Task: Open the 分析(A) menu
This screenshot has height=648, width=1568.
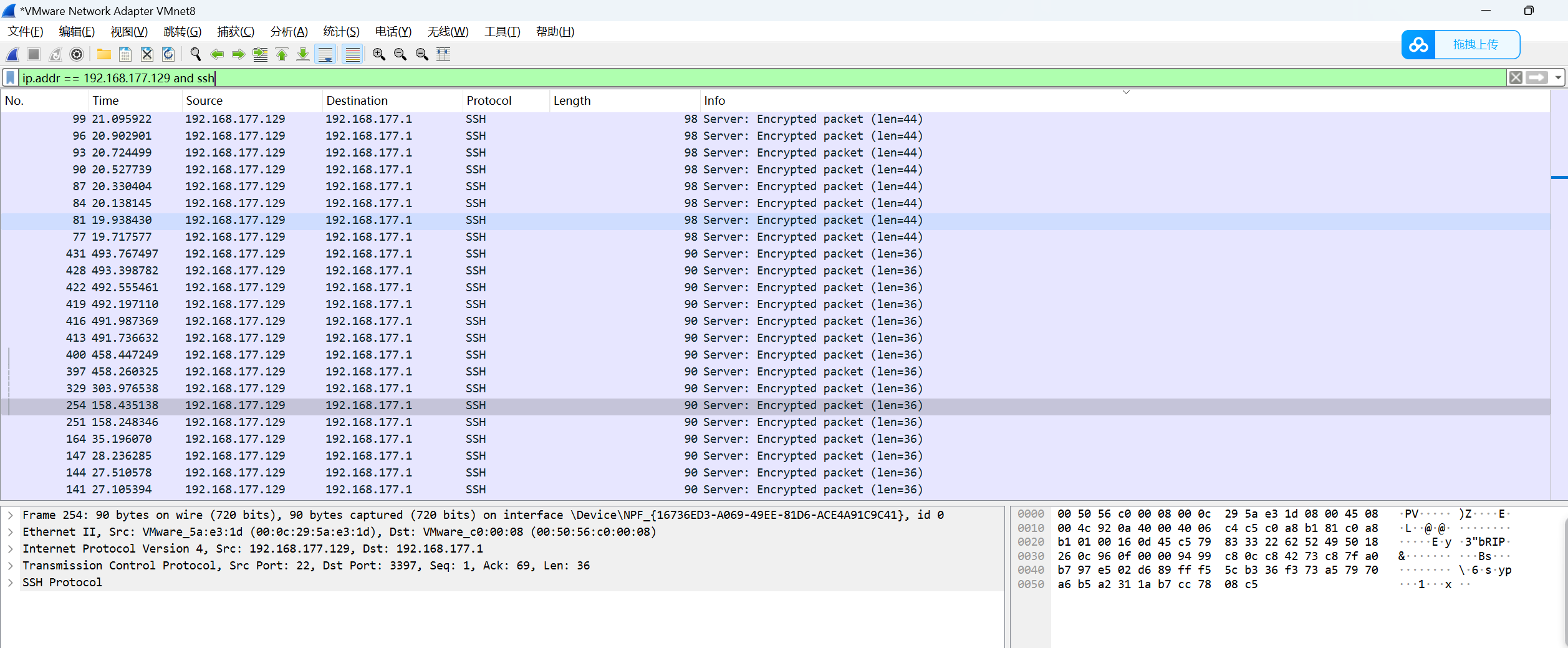Action: (x=289, y=32)
